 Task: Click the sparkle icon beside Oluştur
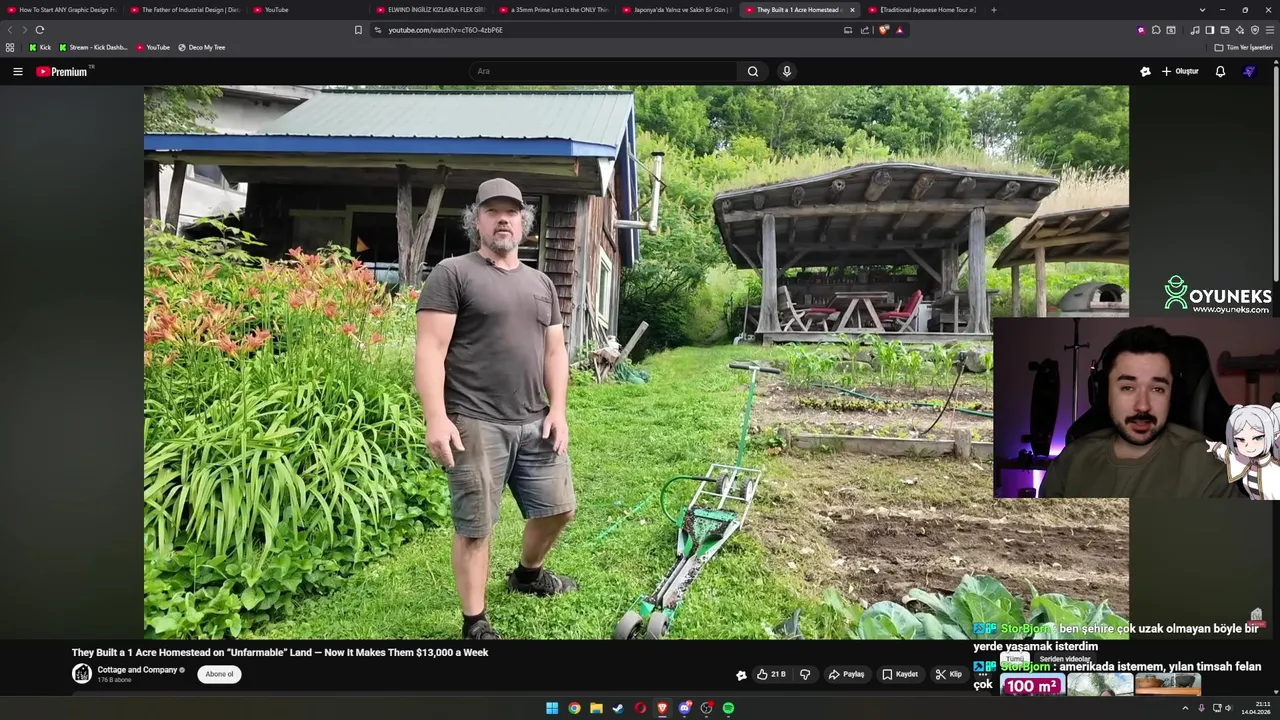(x=1145, y=71)
